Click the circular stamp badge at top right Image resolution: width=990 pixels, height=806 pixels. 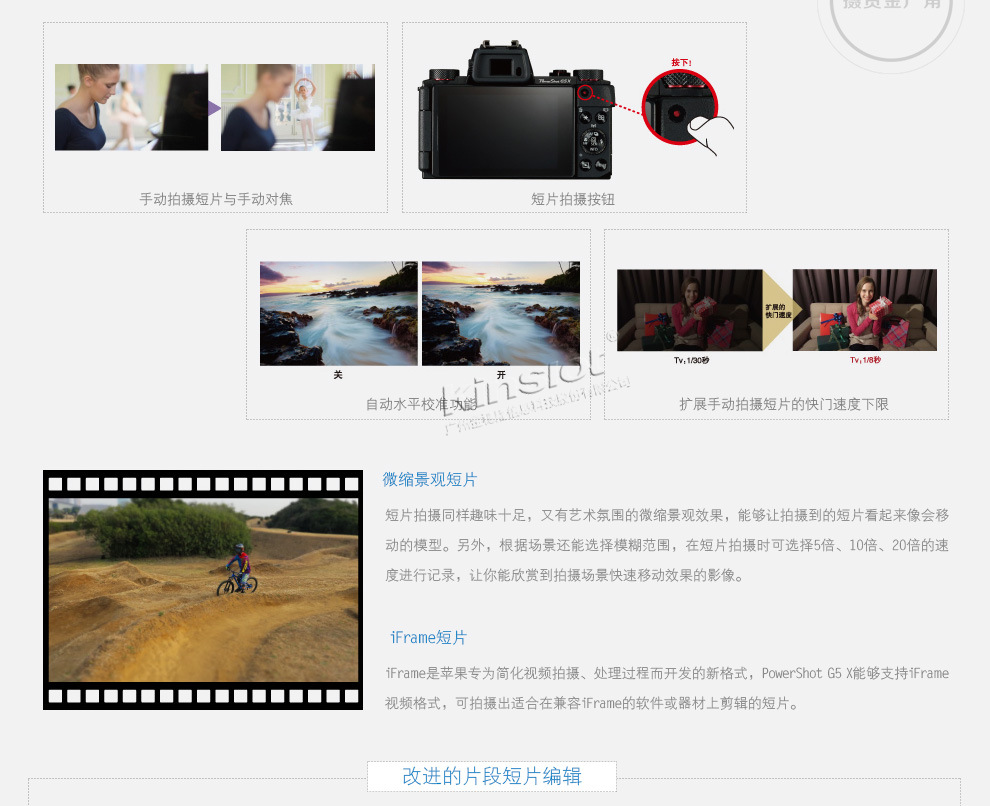(x=892, y=22)
